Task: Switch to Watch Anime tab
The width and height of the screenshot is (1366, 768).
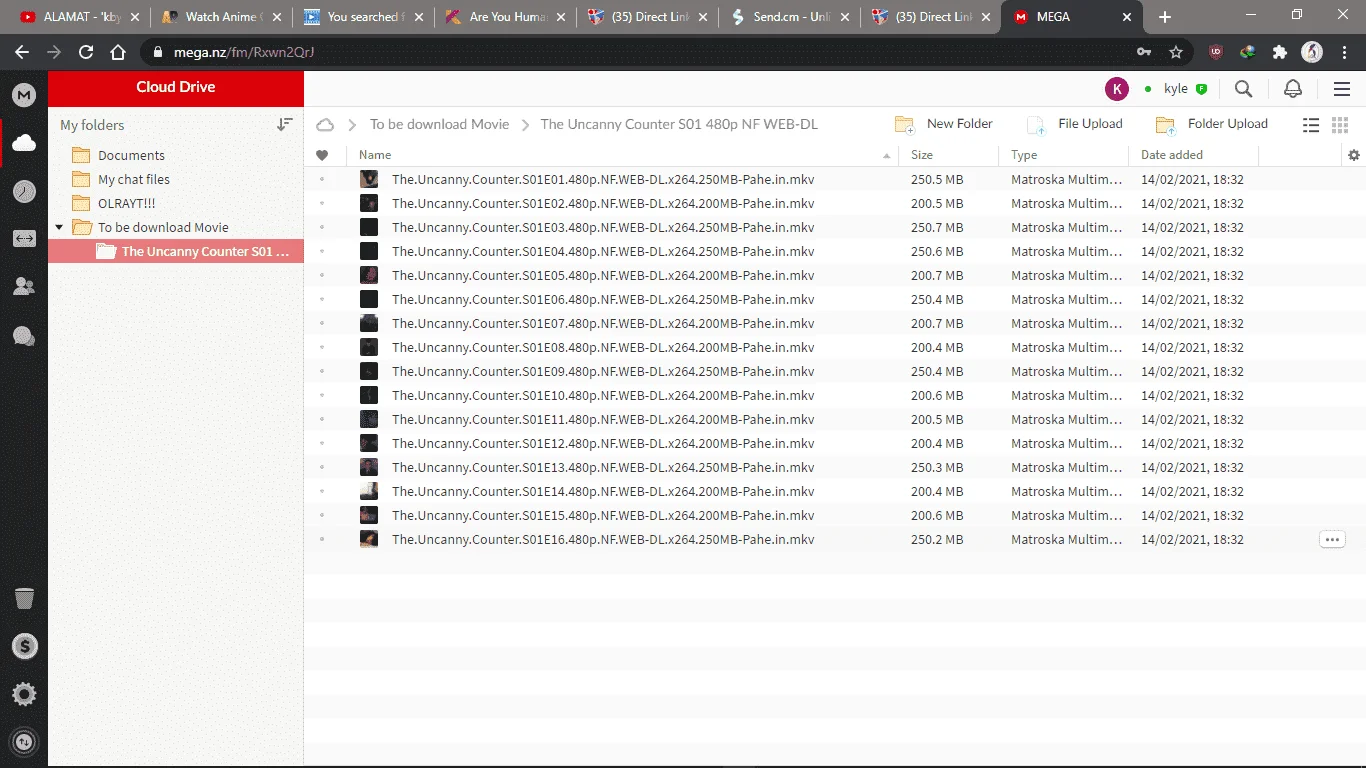Action: tap(222, 17)
